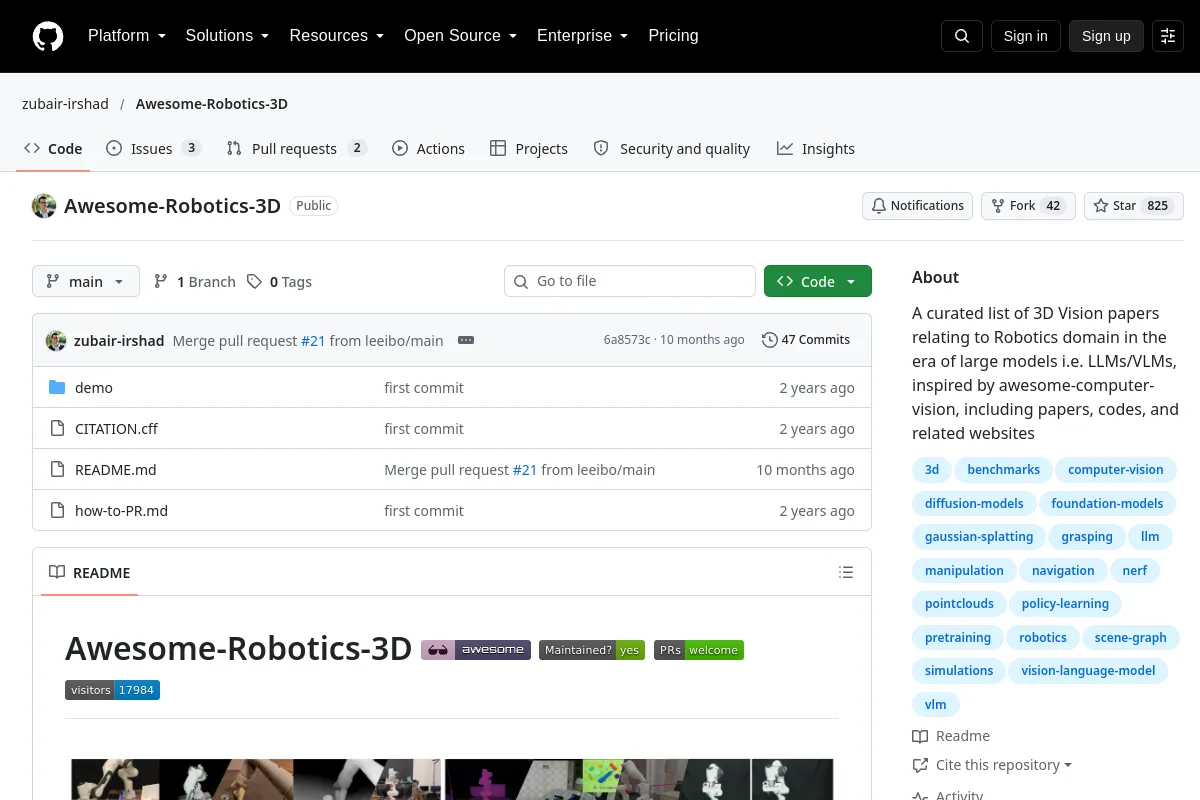Click the awesome sunglasses badge
The width and height of the screenshot is (1200, 800).
click(x=476, y=650)
